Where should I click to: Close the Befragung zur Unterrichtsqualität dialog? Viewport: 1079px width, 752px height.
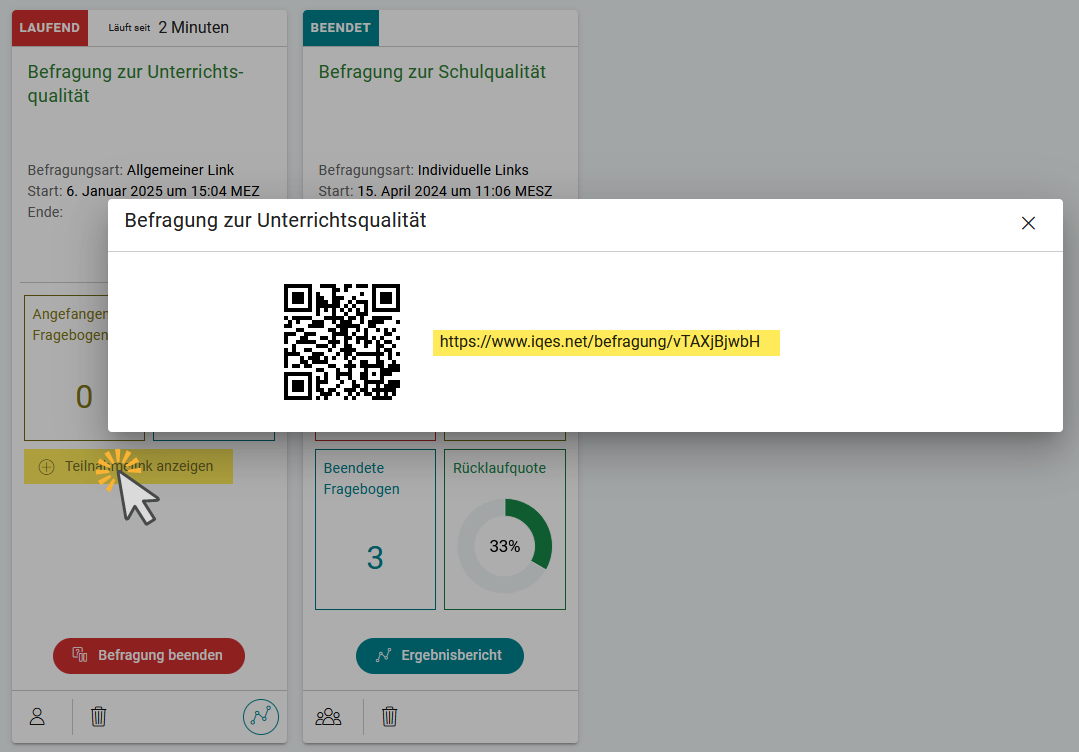pyautogui.click(x=1028, y=223)
